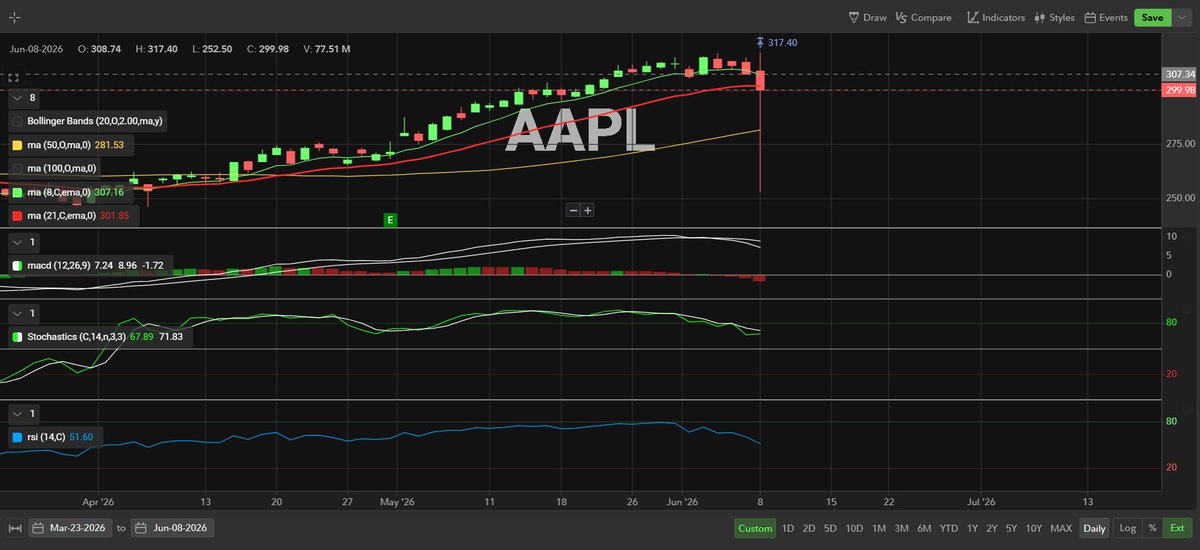The width and height of the screenshot is (1200, 550).
Task: Select the YTD time range
Action: (949, 528)
